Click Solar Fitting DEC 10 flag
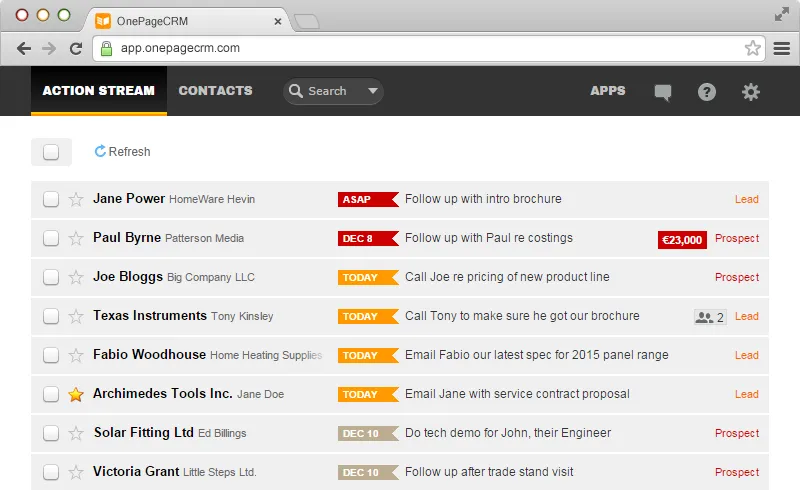Screen dimensions: 800x490 pyautogui.click(x=368, y=434)
